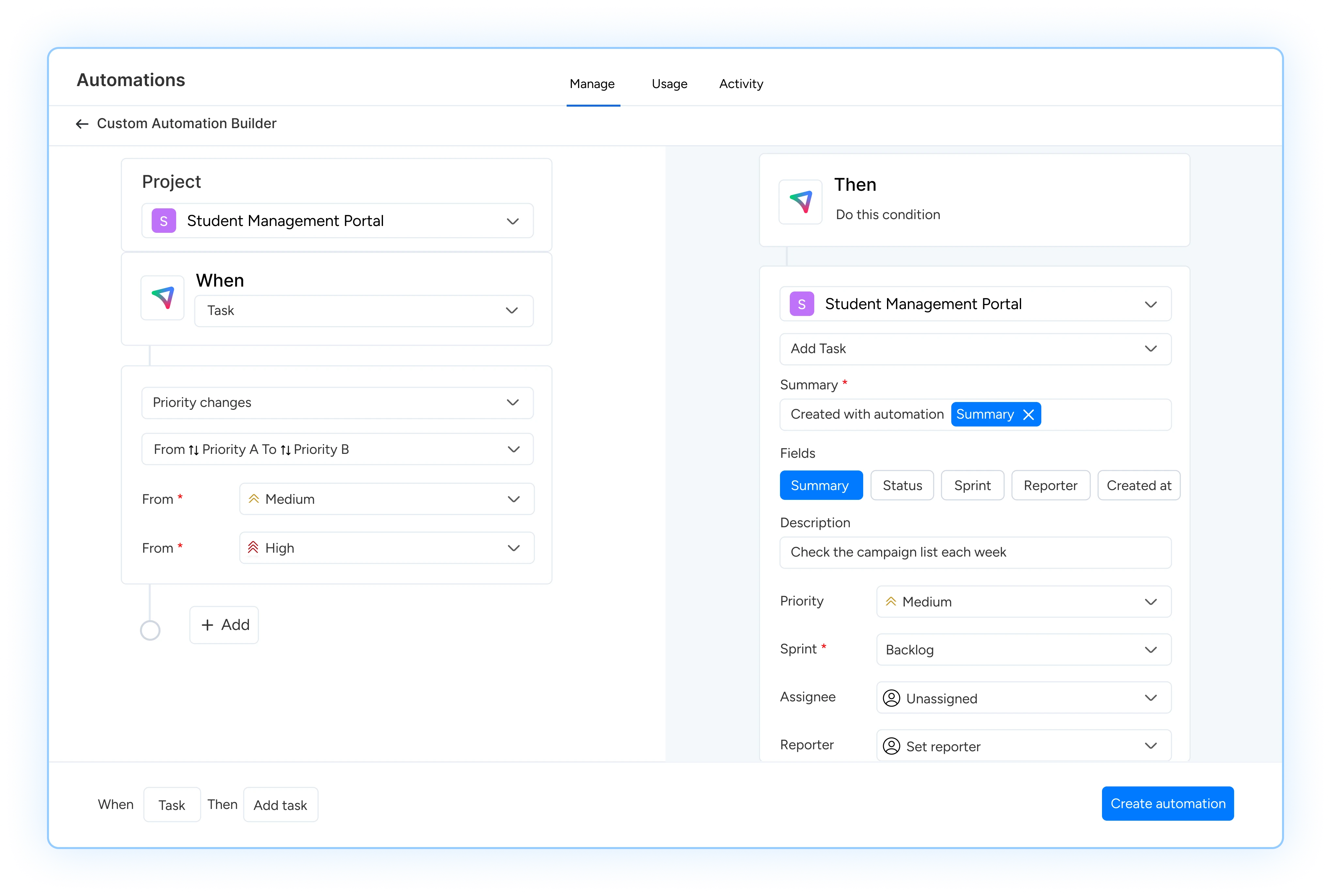The width and height of the screenshot is (1331, 896).
Task: Open the Add Task action dropdown
Action: [975, 349]
